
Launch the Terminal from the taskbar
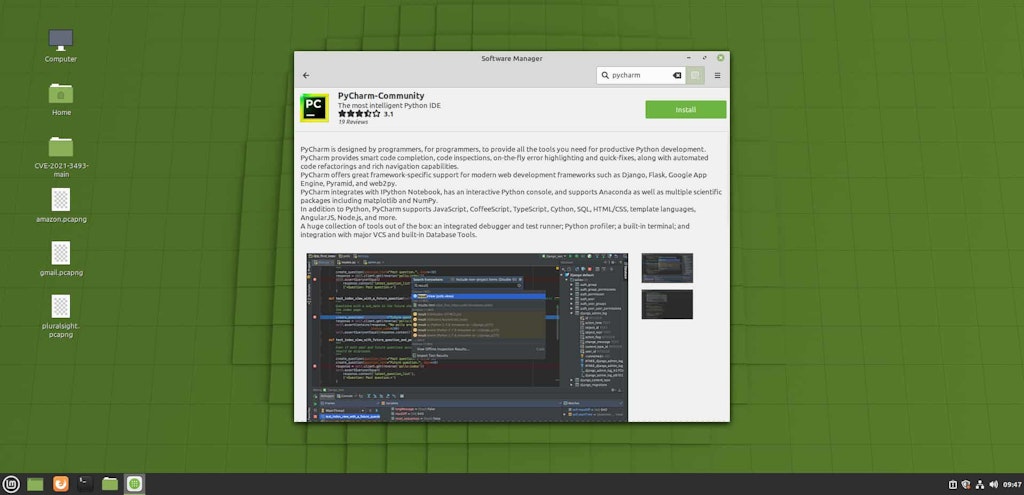click(85, 484)
